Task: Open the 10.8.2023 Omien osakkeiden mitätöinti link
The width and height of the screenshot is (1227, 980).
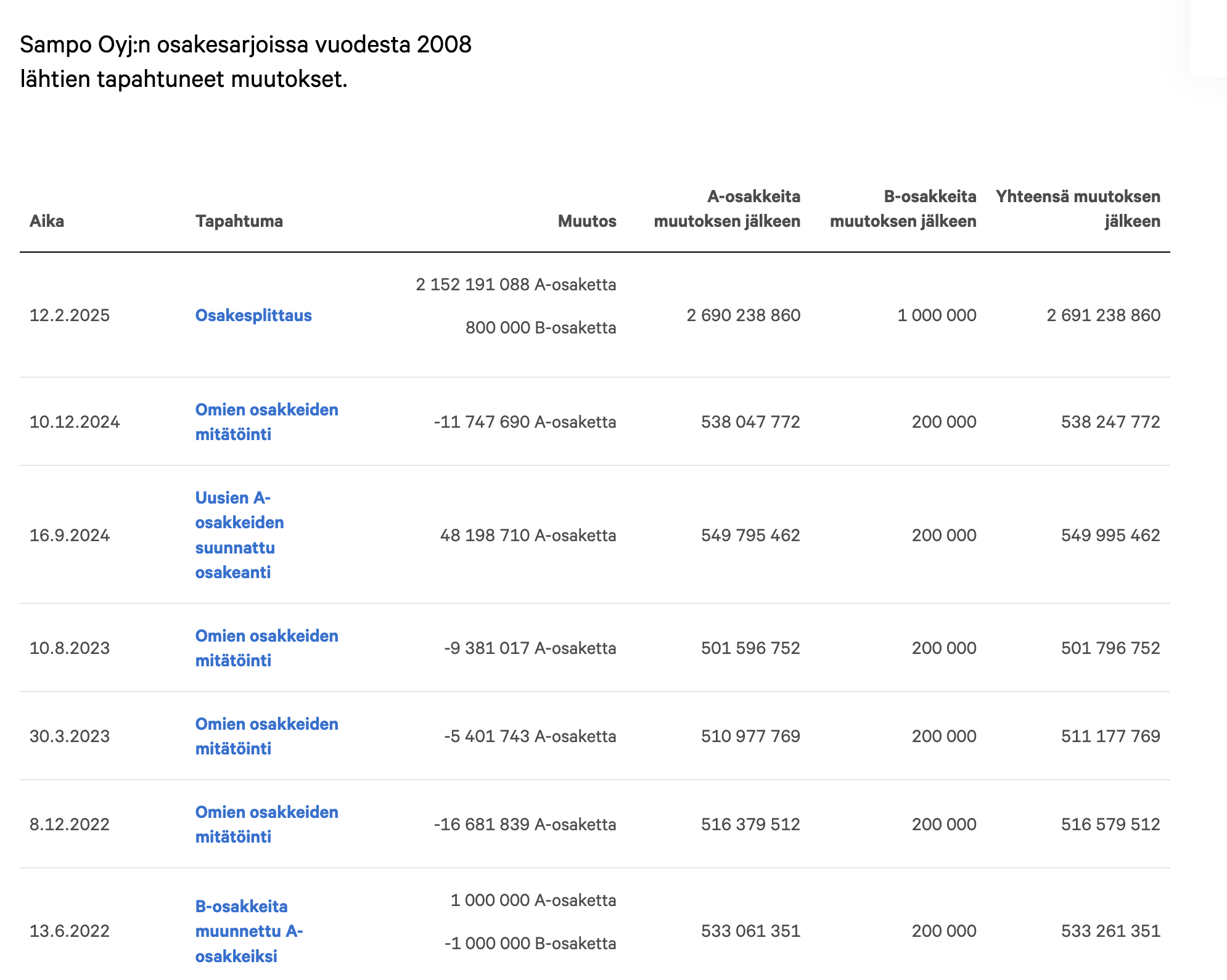Action: [x=266, y=648]
